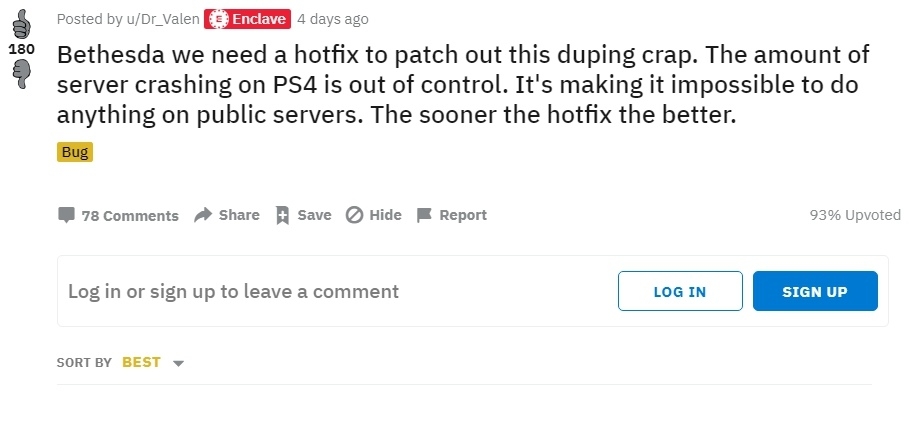
Task: Click the Save bookmark icon
Action: pos(282,215)
